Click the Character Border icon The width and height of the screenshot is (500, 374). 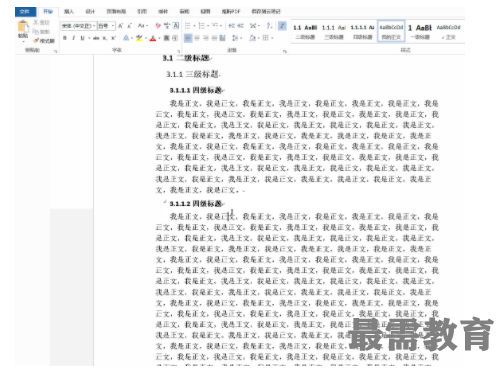pyautogui.click(x=176, y=26)
